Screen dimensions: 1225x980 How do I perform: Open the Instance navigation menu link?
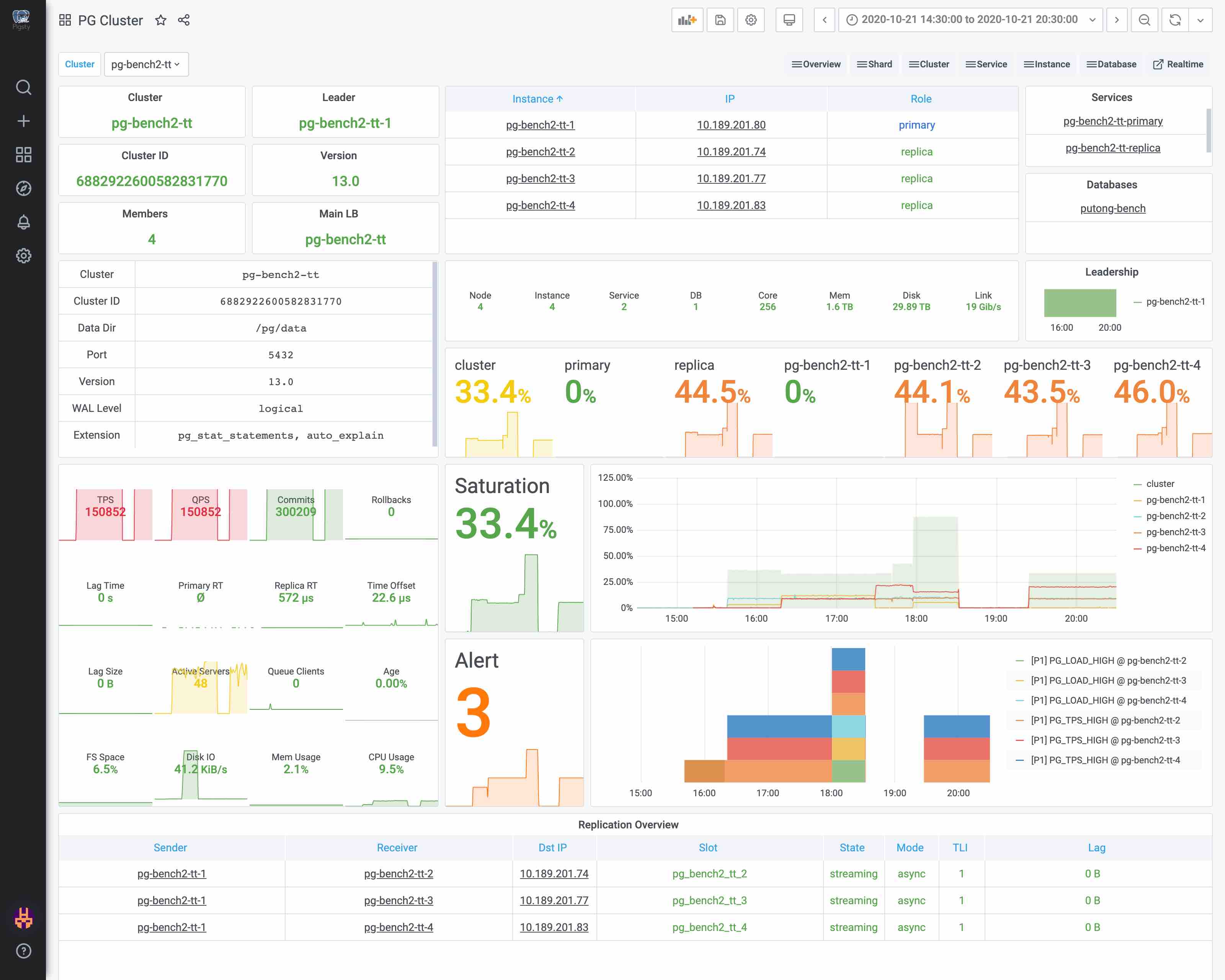coord(1047,65)
